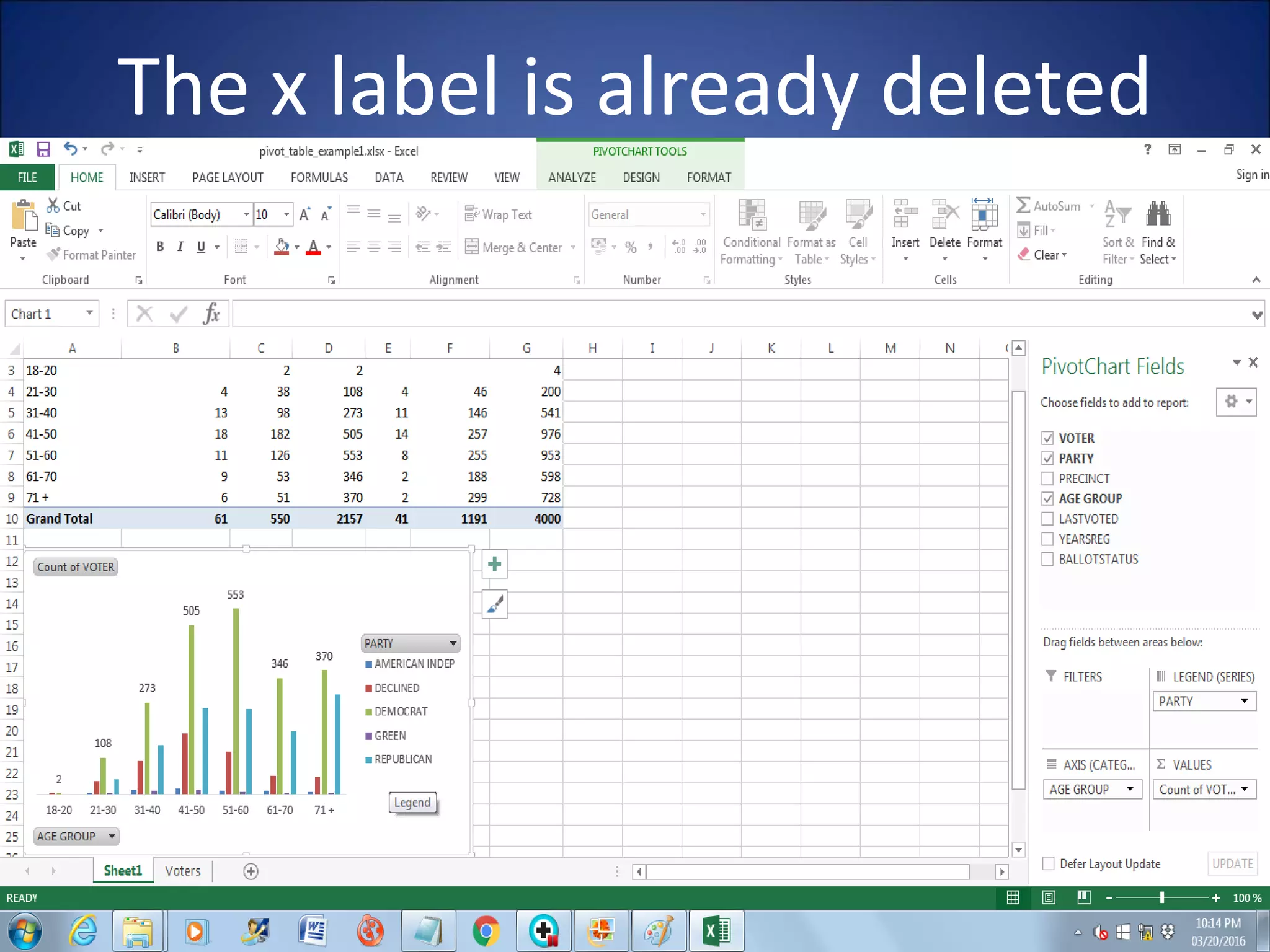Toggle Italic formatting

click(x=180, y=247)
